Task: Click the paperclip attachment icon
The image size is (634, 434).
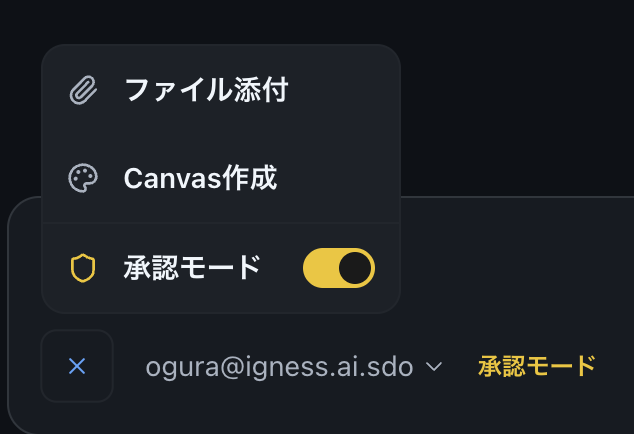Action: (x=83, y=91)
